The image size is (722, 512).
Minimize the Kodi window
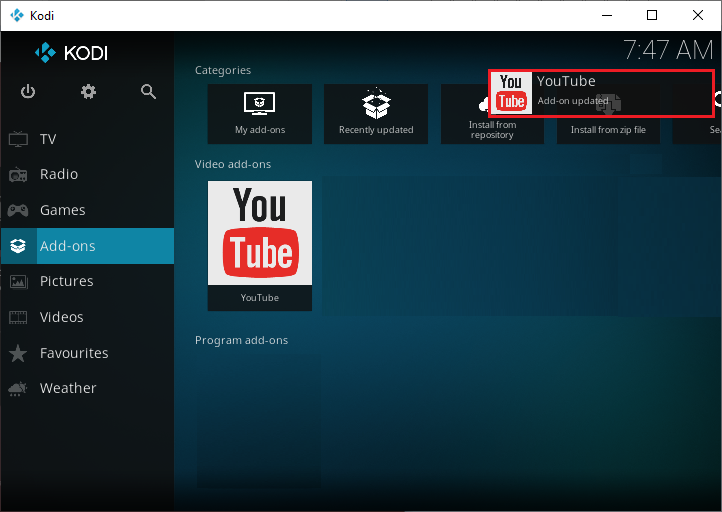(607, 15)
